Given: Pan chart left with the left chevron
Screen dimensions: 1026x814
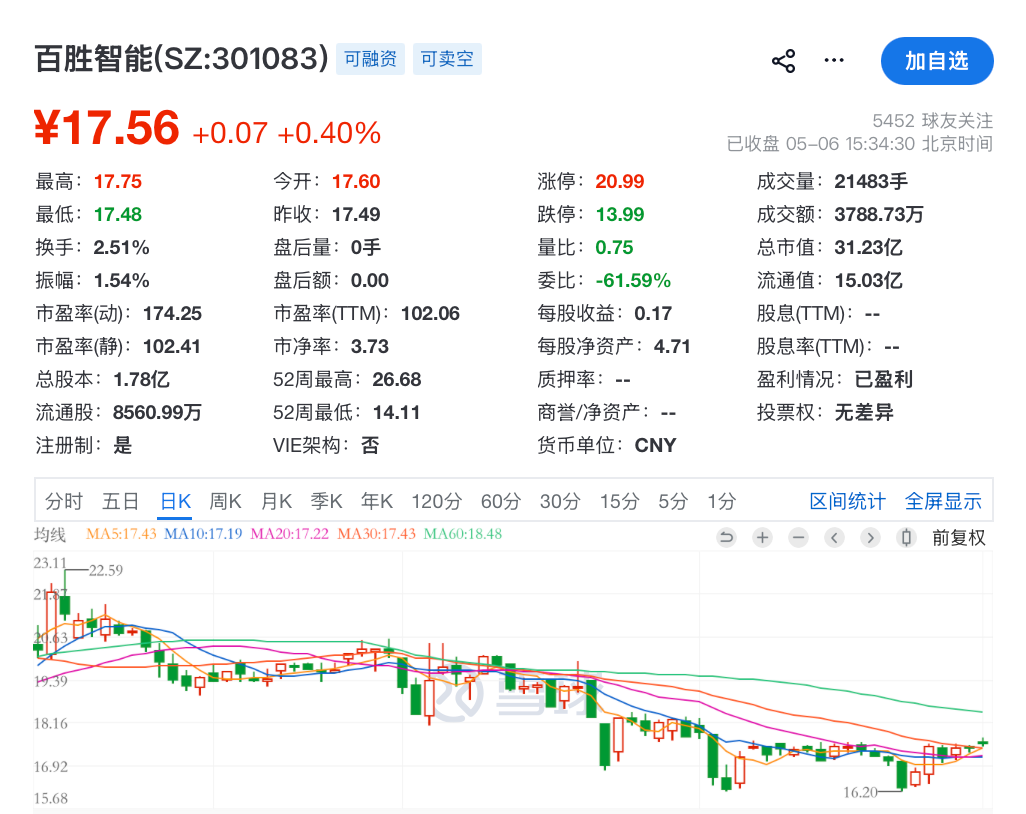Looking at the screenshot, I should [x=834, y=538].
